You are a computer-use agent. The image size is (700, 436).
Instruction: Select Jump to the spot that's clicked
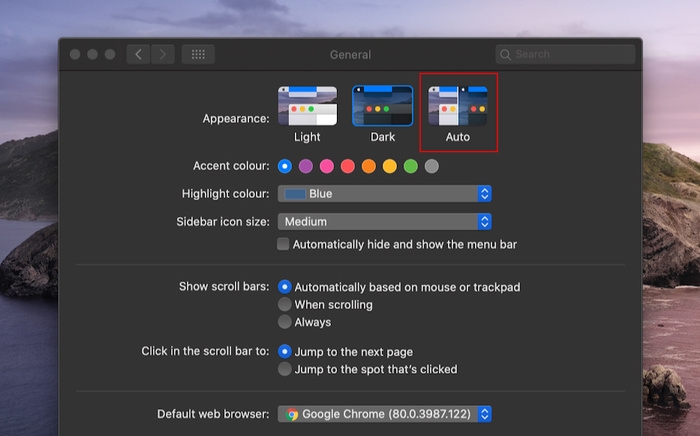click(x=285, y=369)
